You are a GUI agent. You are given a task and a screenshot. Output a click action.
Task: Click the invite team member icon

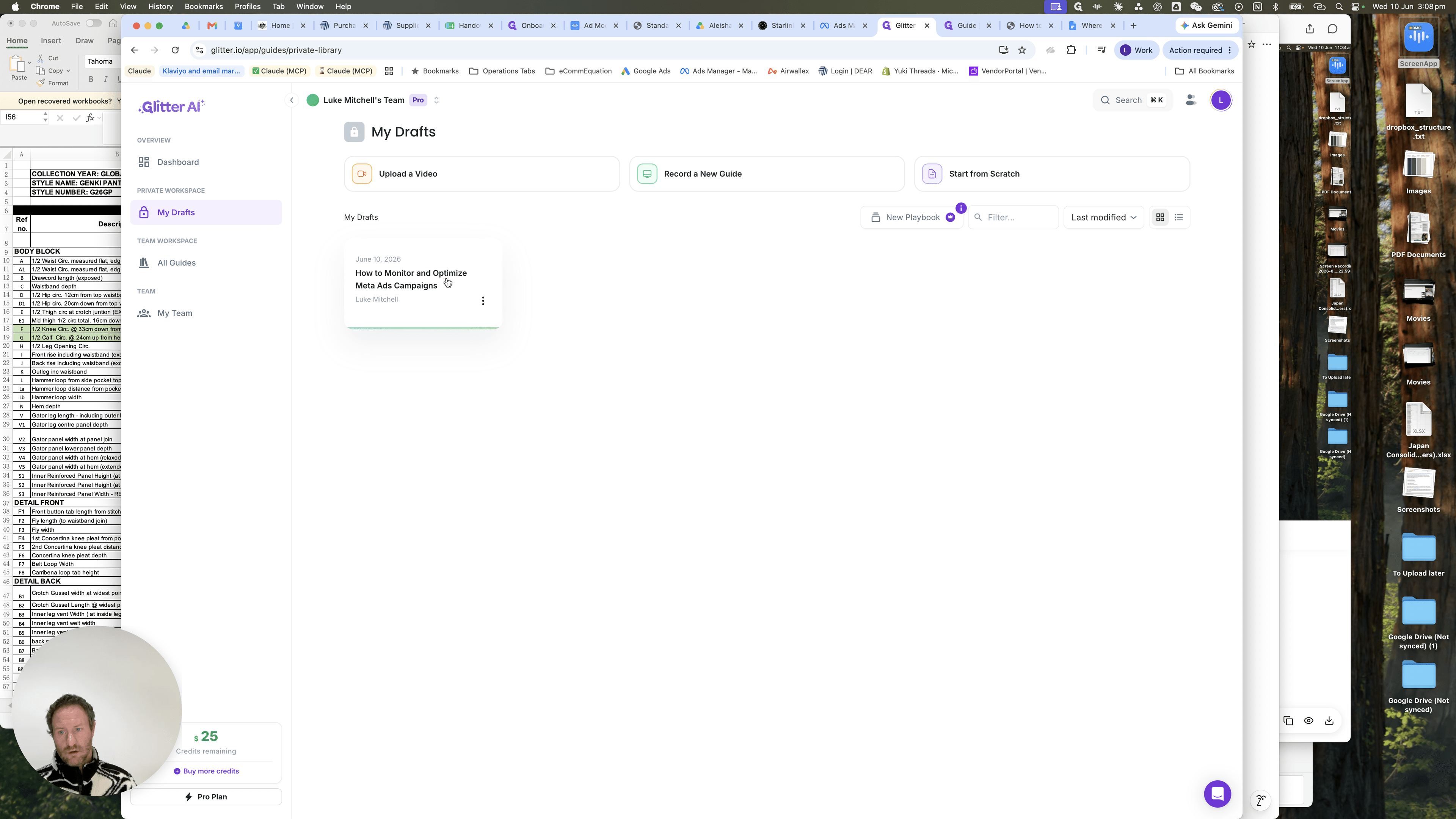[x=1190, y=100]
